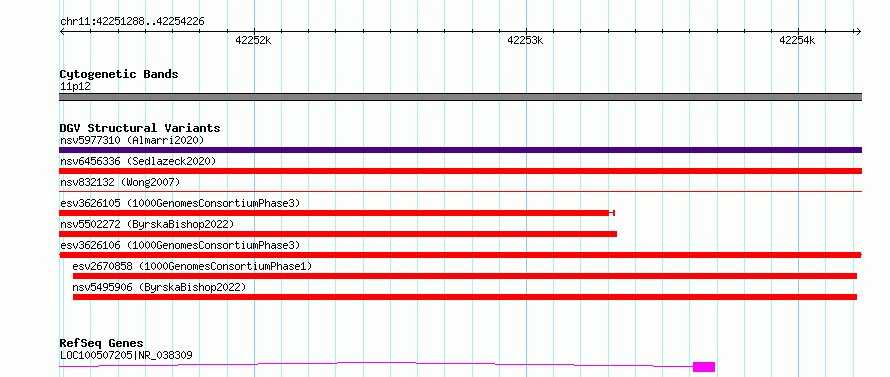Image resolution: width=890 pixels, height=377 pixels.
Task: Click the nsv5977310 (Almarri2020) label
Action: [x=132, y=140]
